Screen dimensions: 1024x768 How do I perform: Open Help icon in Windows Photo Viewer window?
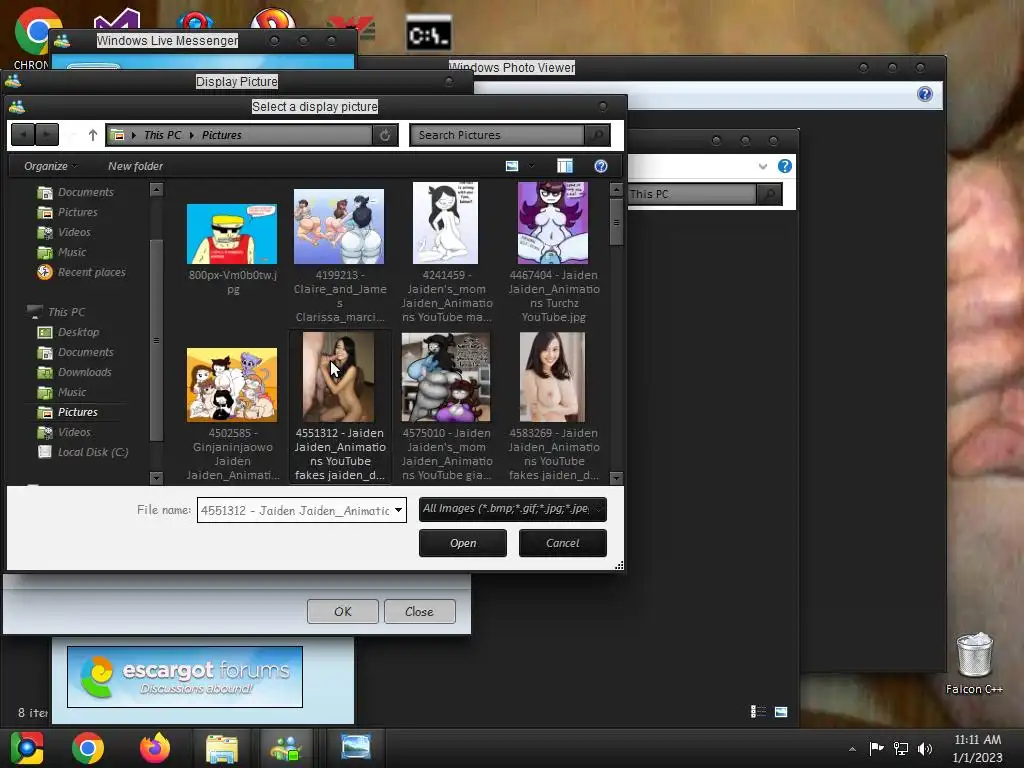(x=925, y=94)
